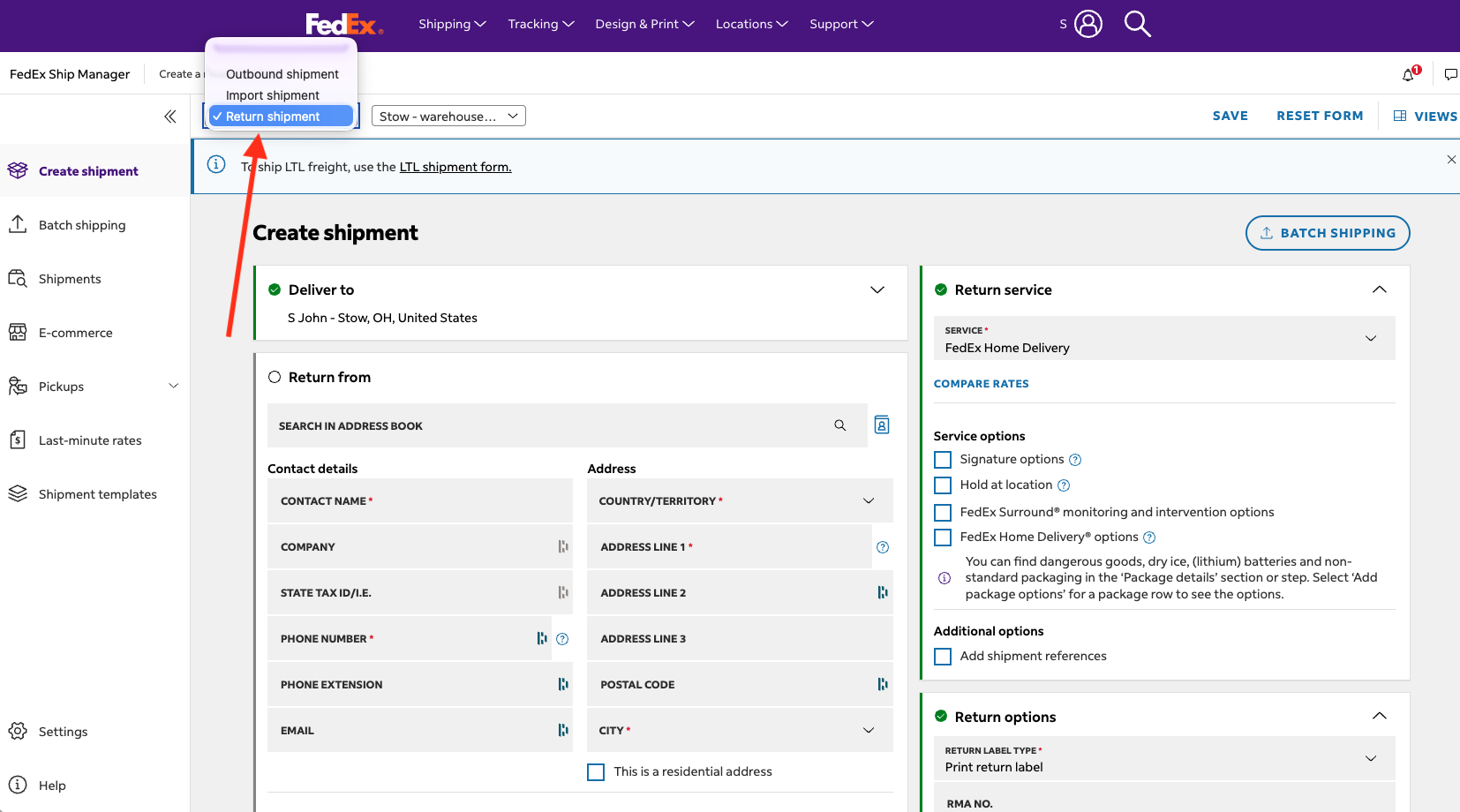Image resolution: width=1460 pixels, height=812 pixels.
Task: Click the Hold at location help icon
Action: pos(1064,485)
